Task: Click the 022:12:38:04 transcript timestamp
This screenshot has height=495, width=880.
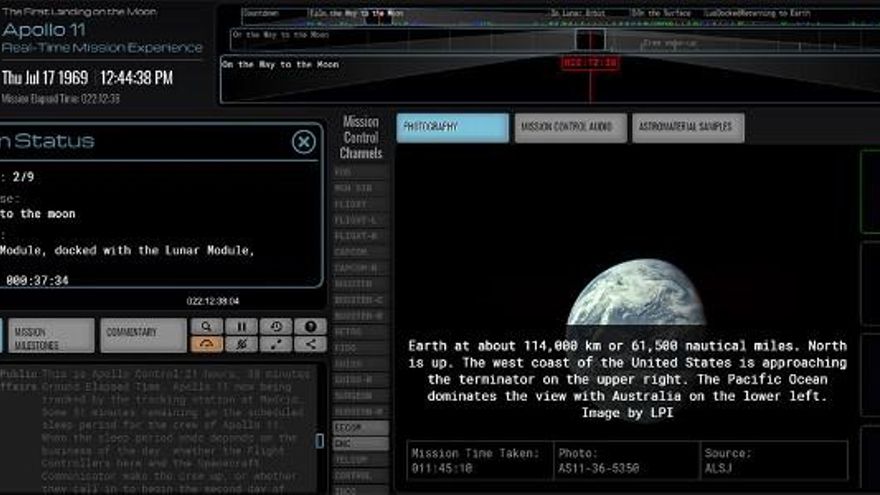Action: [213, 301]
